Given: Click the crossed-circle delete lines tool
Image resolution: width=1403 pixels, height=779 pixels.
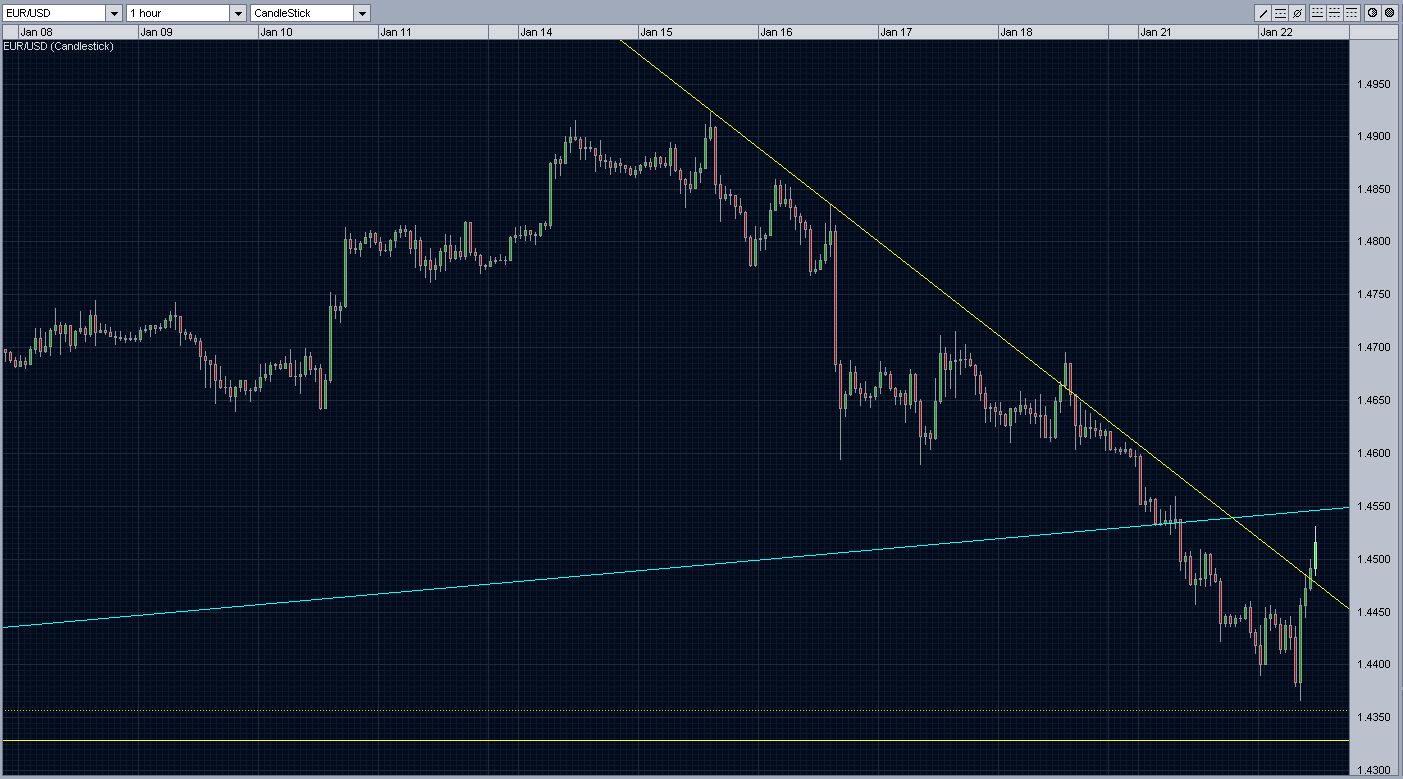Looking at the screenshot, I should [1297, 13].
